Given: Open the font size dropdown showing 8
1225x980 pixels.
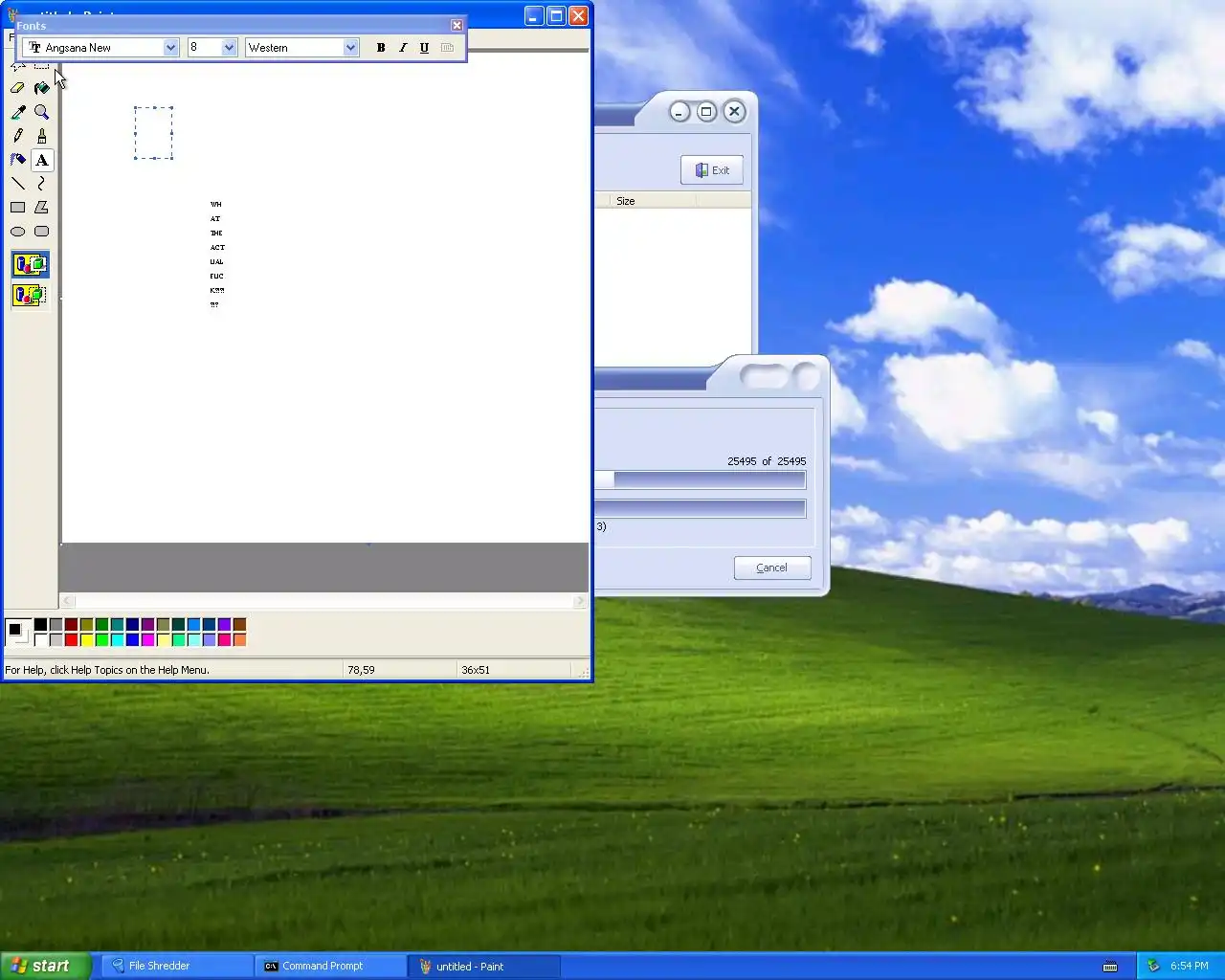Looking at the screenshot, I should 229,48.
